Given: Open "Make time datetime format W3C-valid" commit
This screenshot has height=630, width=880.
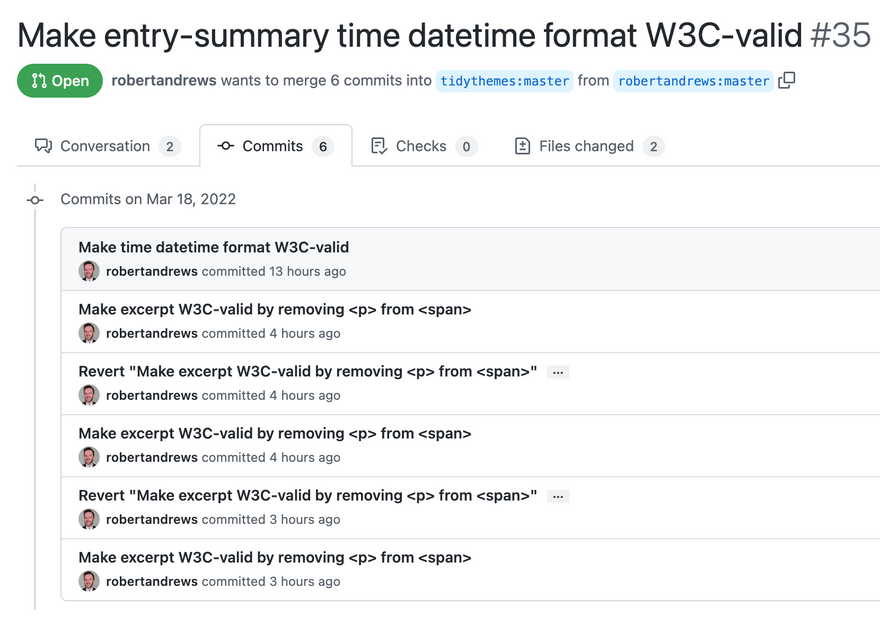Looking at the screenshot, I should point(214,247).
